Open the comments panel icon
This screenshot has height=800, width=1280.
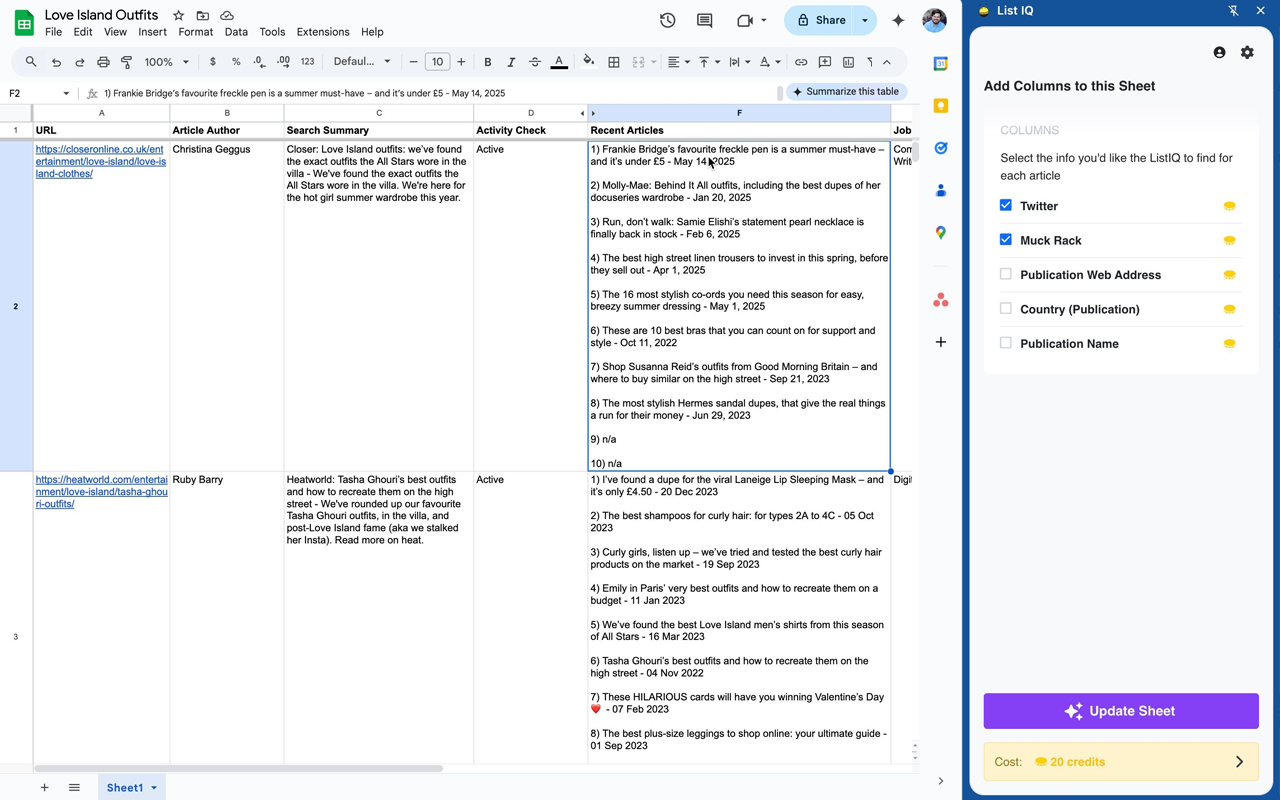pos(704,20)
